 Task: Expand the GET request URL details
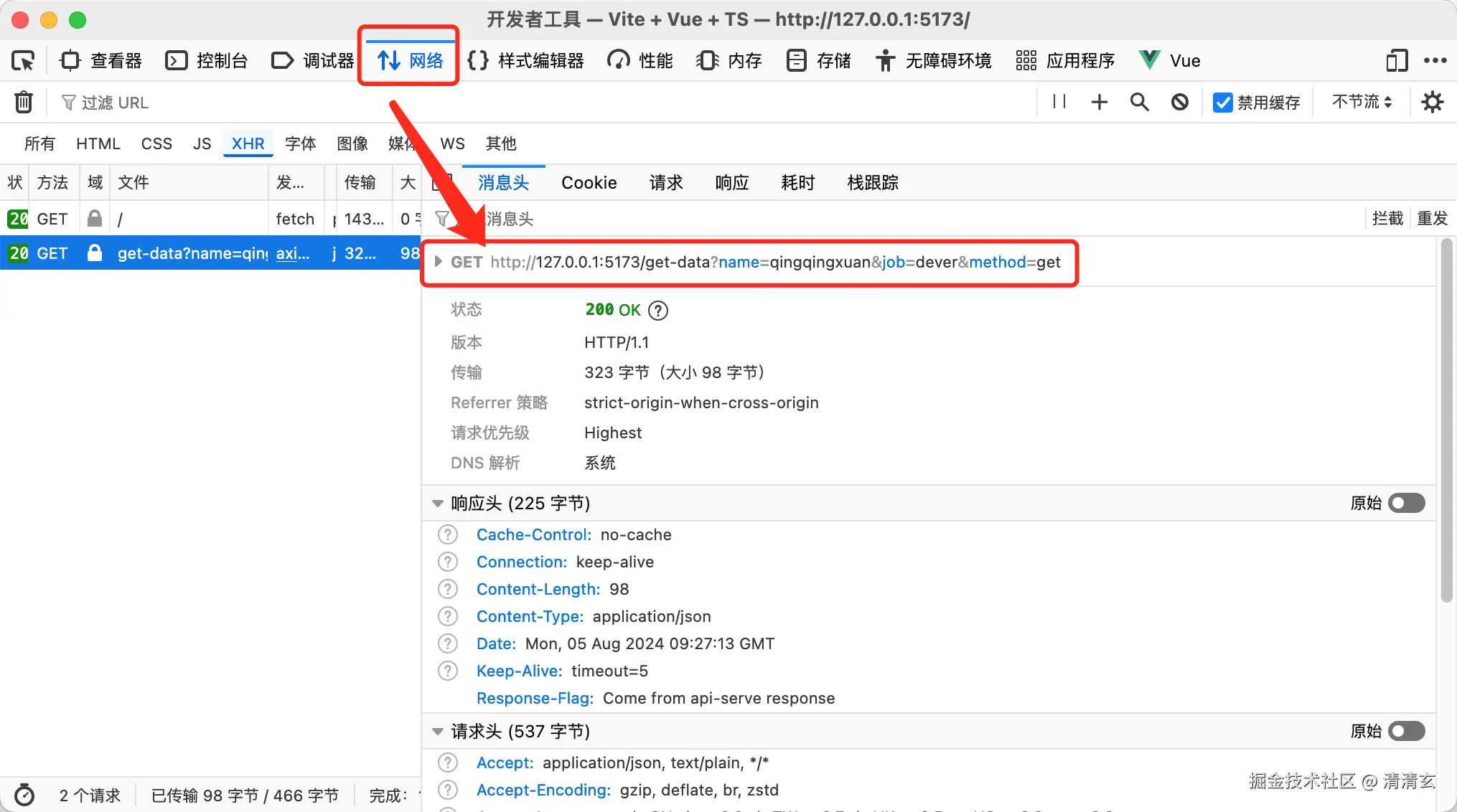click(x=438, y=262)
